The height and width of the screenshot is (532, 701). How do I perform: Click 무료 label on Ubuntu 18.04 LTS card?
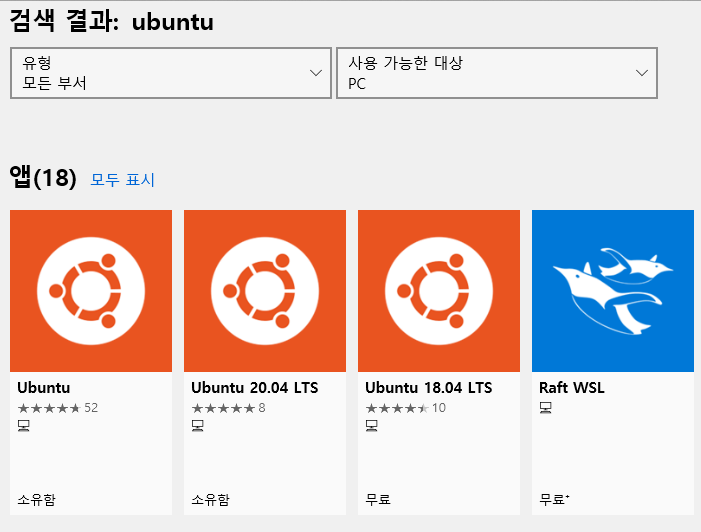pos(378,499)
